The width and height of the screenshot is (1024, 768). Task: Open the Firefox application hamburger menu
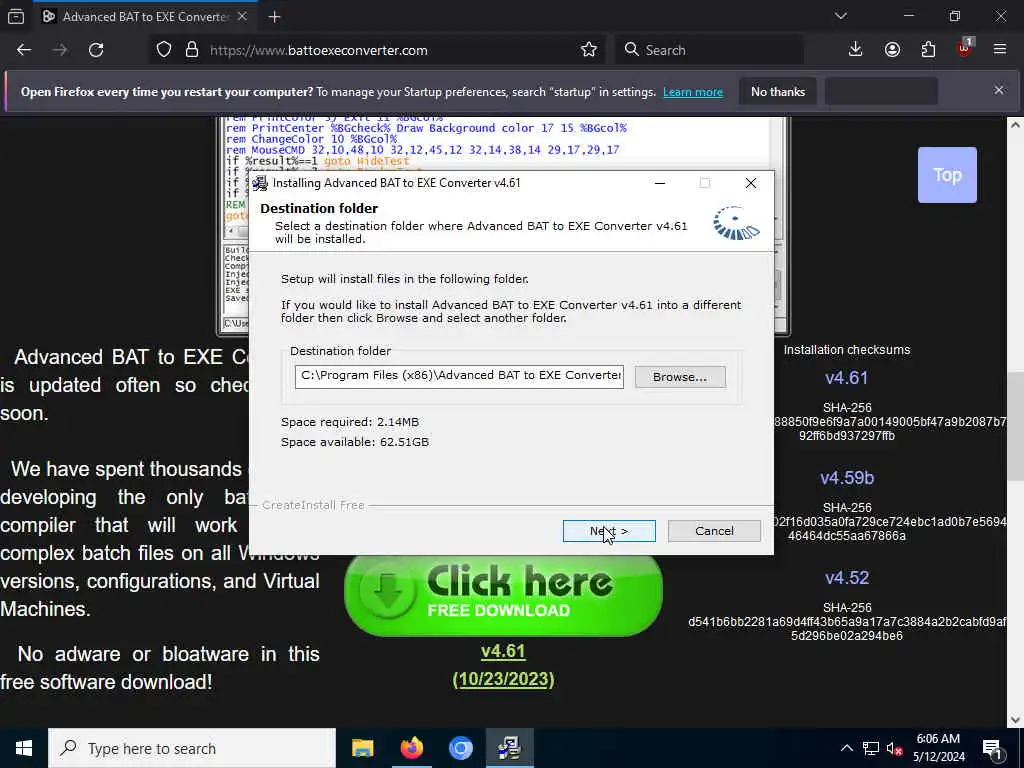click(1000, 50)
